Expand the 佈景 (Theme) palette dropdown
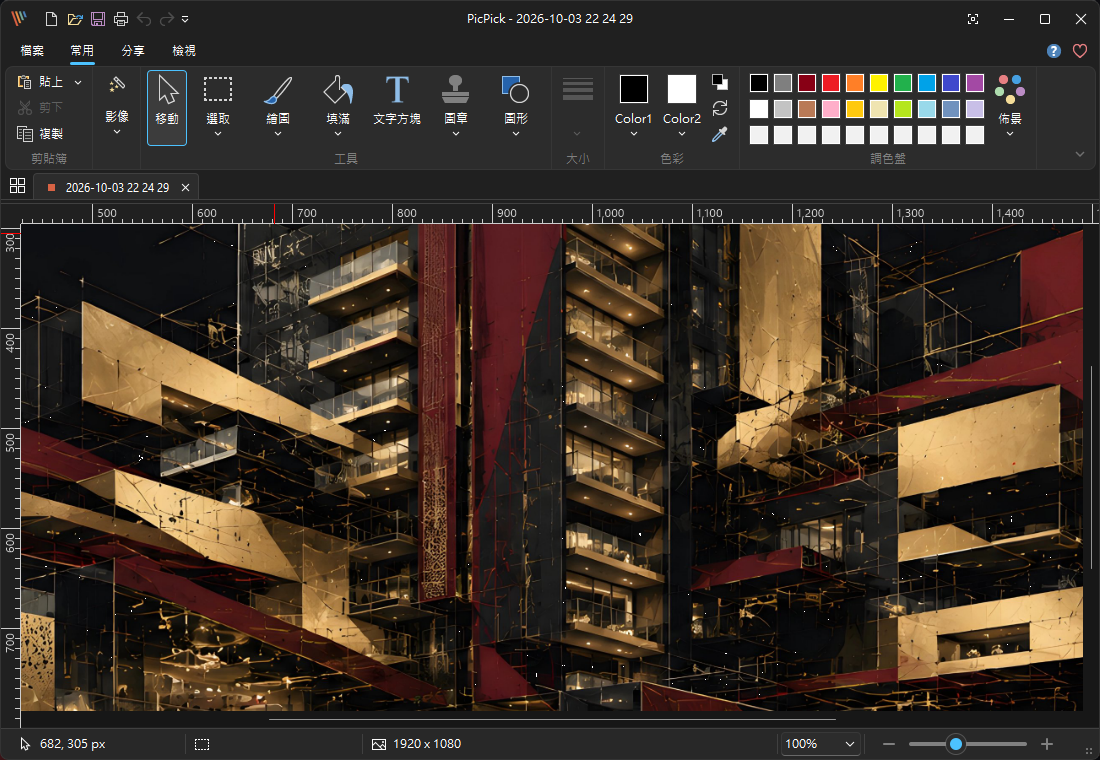 coord(1010,133)
